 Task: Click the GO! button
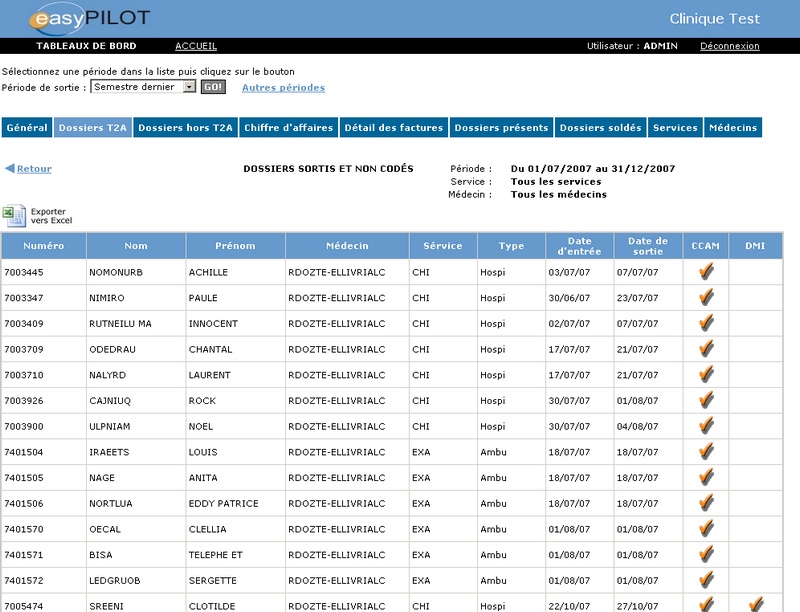click(x=213, y=87)
